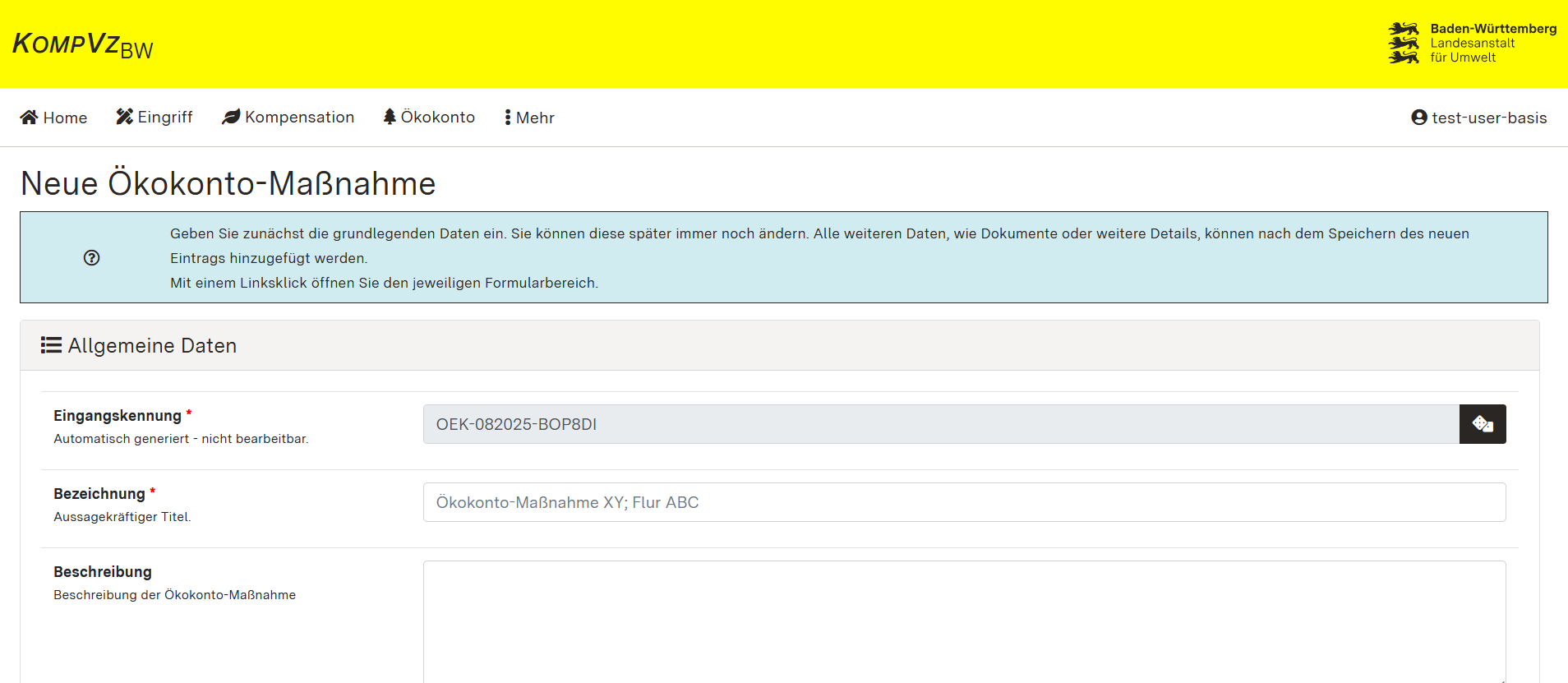The width and height of the screenshot is (1568, 683).
Task: Click the list icon beside Allgemeine Daten
Action: (51, 345)
